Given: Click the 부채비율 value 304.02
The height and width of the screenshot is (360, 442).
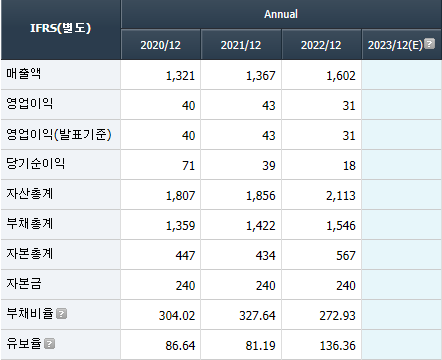Looking at the screenshot, I should (177, 316).
